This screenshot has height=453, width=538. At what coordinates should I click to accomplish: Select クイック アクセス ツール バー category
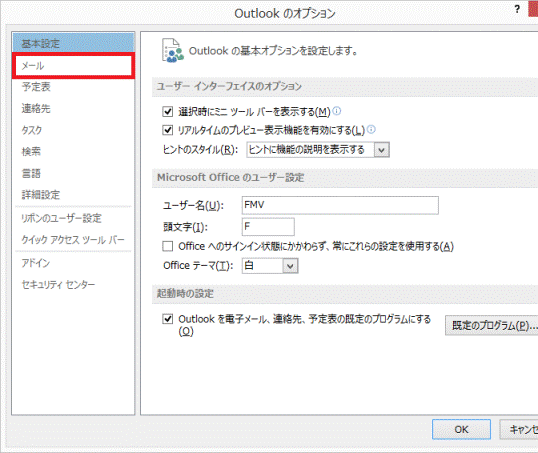coord(73,240)
